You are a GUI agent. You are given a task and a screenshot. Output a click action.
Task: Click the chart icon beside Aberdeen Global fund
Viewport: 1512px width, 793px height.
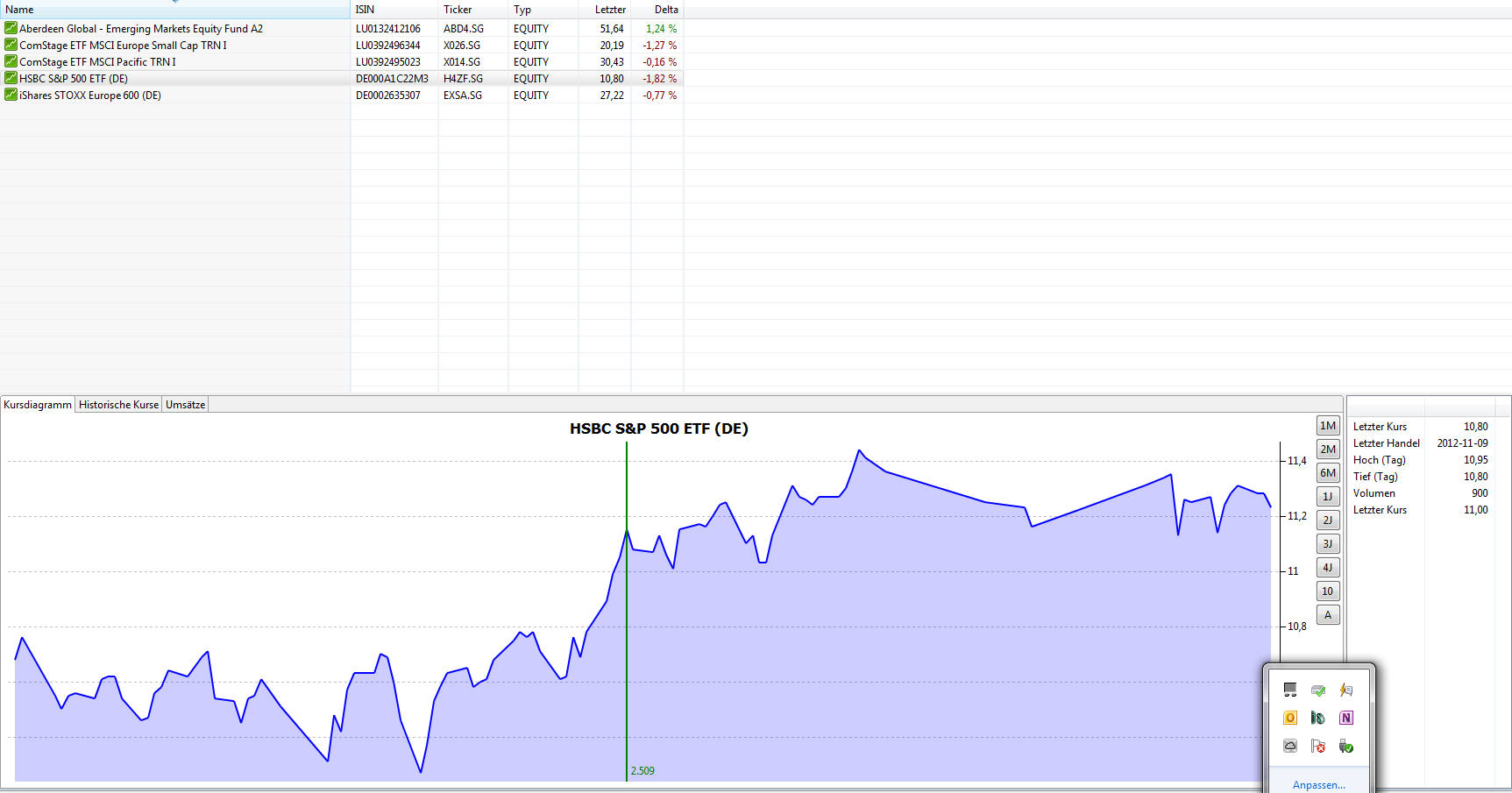point(11,29)
